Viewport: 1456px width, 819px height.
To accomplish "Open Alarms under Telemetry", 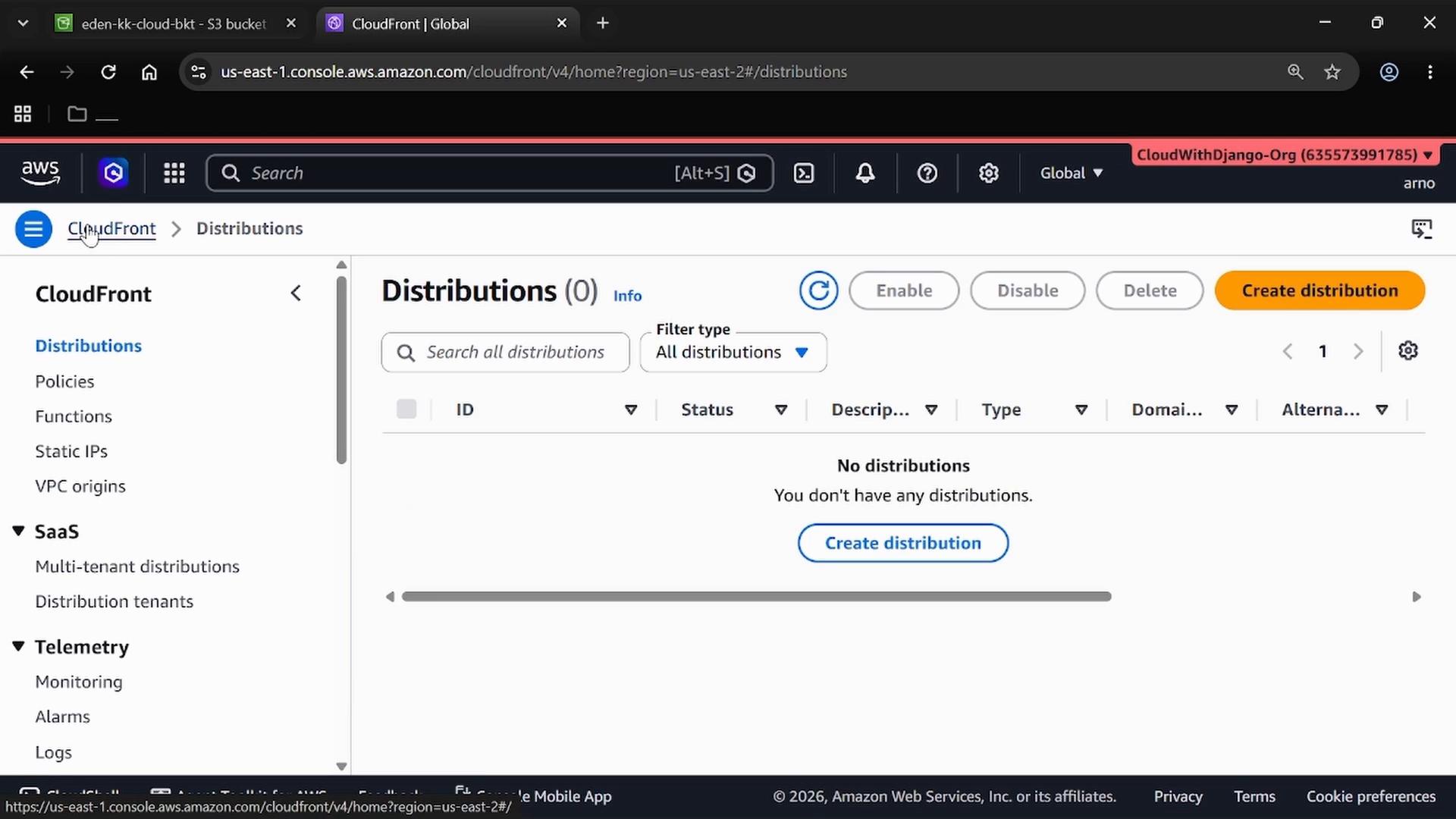I will (62, 717).
